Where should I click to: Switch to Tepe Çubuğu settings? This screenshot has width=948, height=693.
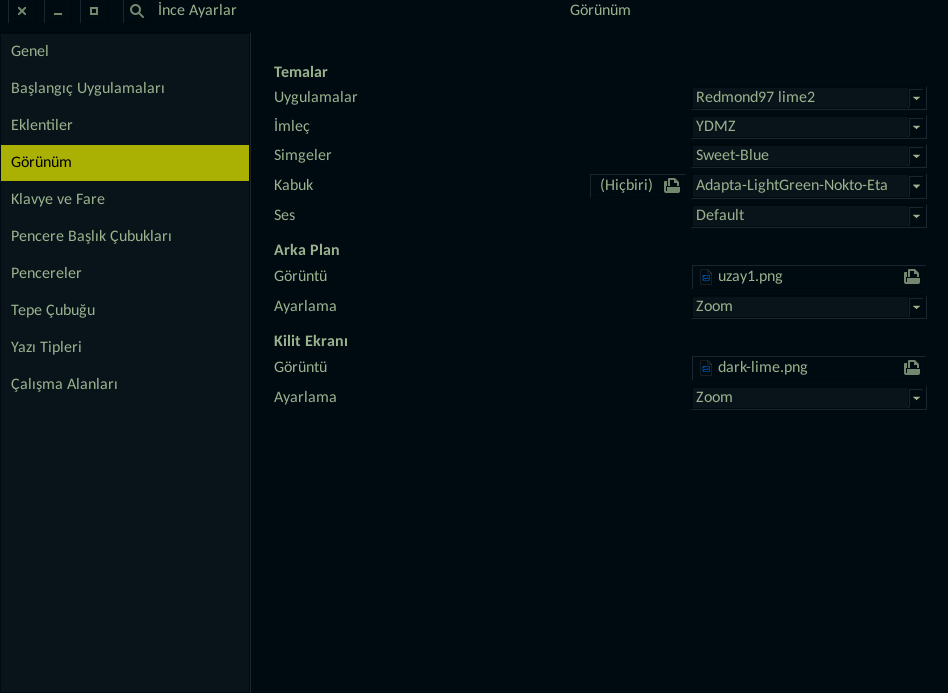(x=125, y=310)
